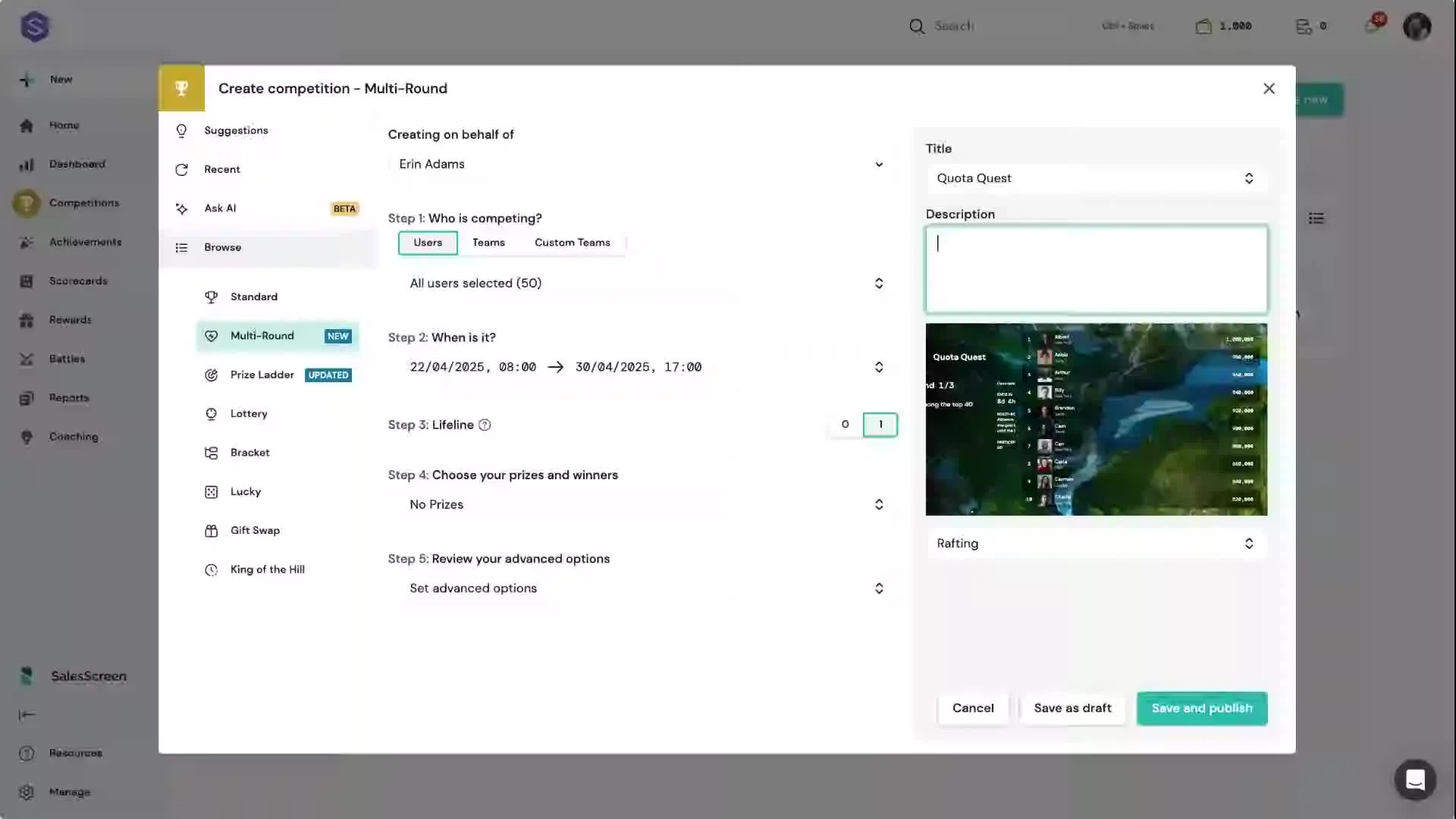
Task: Set Lifeline to 1
Action: tap(880, 425)
